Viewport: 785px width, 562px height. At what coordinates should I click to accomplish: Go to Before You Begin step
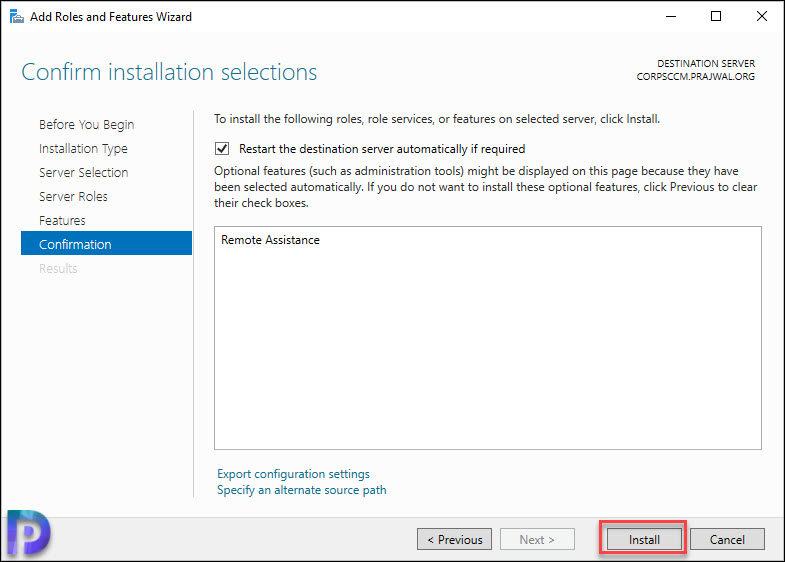(87, 124)
